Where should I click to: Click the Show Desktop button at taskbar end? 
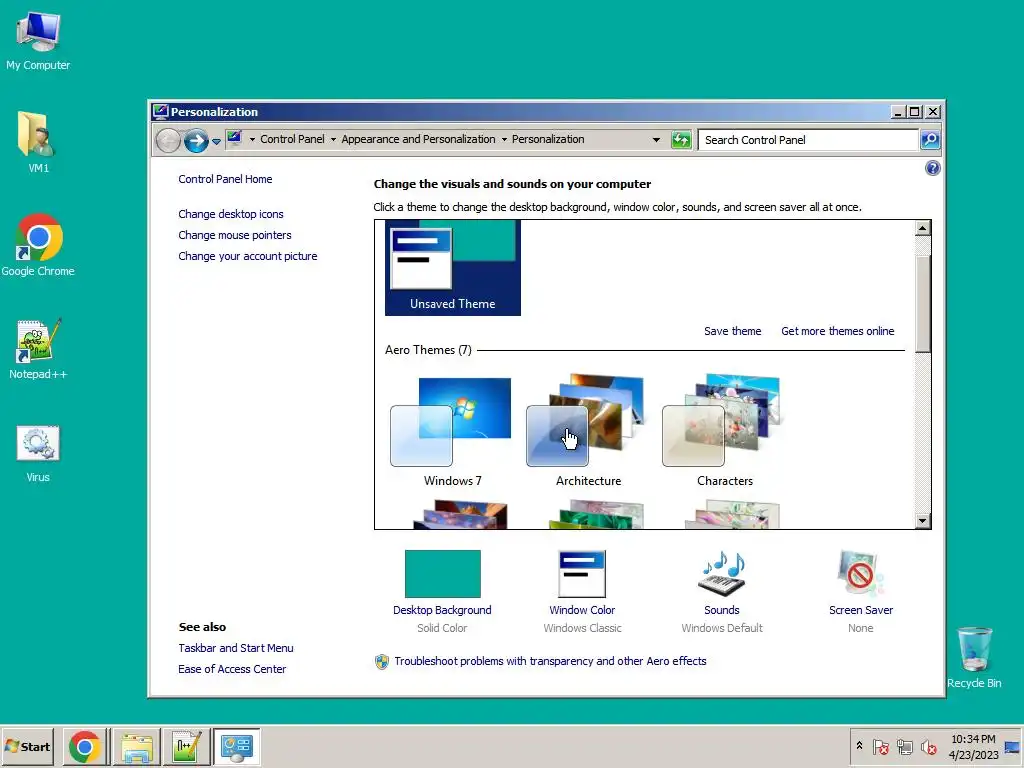pos(1013,746)
